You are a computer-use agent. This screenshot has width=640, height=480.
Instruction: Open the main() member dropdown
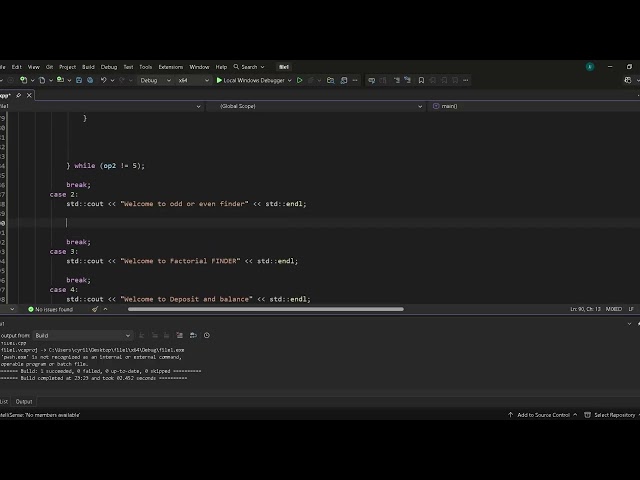point(534,106)
